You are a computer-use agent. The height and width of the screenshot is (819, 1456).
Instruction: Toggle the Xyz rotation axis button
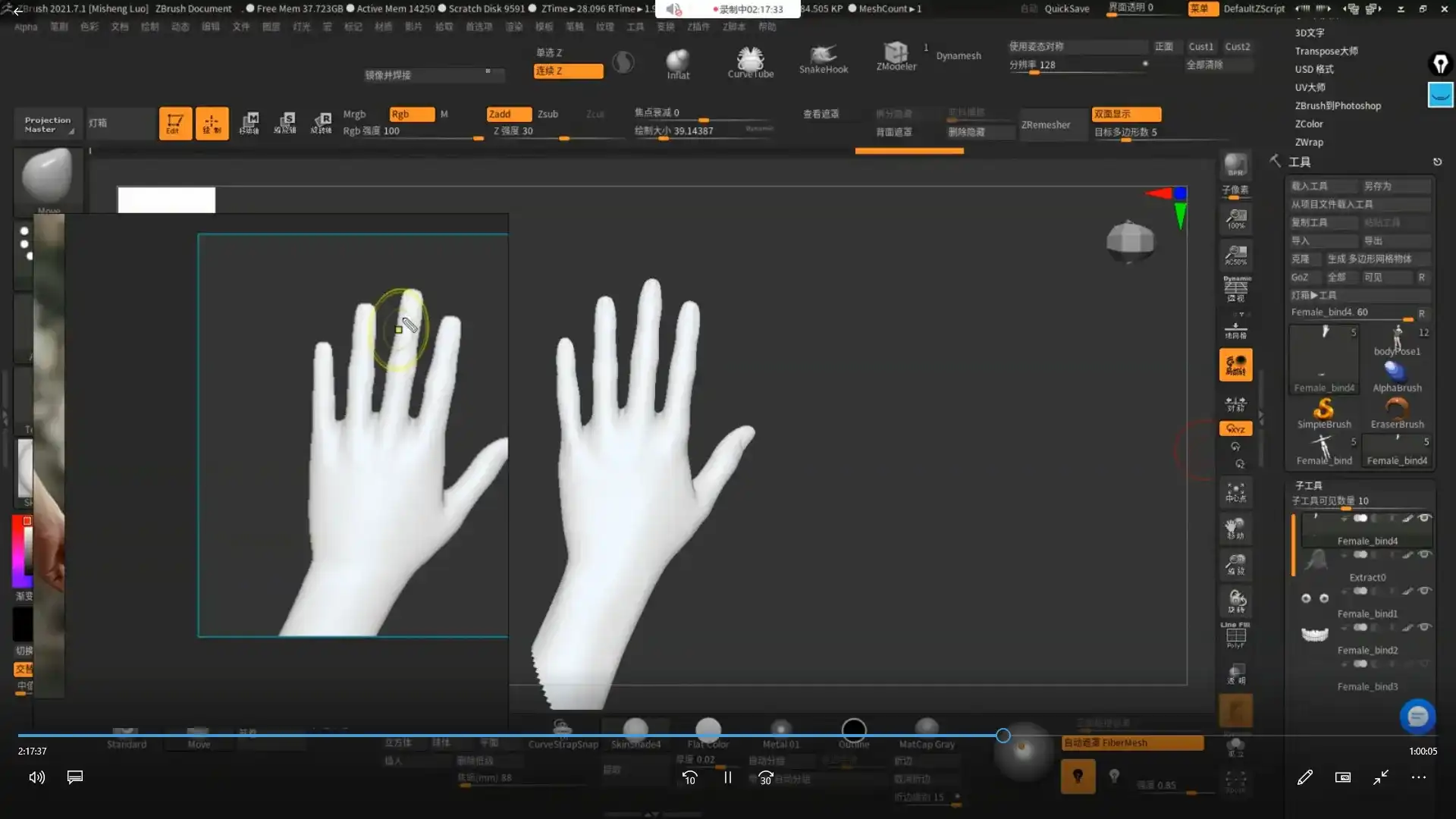(1235, 428)
